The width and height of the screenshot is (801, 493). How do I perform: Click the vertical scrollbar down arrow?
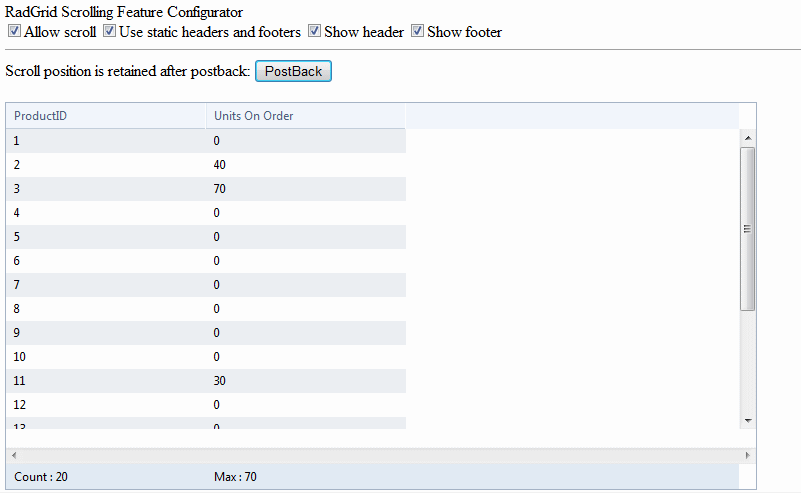coord(747,420)
